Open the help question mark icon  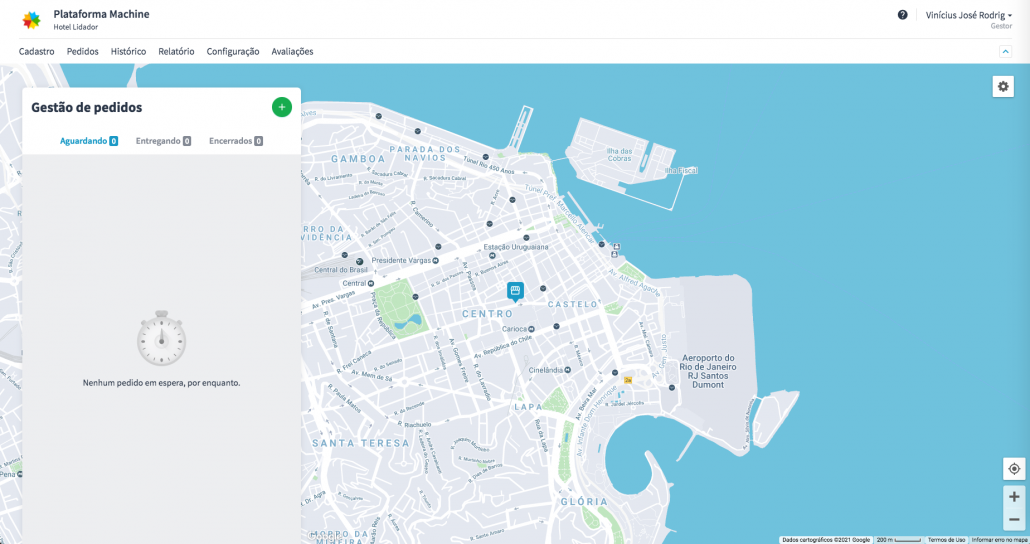[x=903, y=14]
